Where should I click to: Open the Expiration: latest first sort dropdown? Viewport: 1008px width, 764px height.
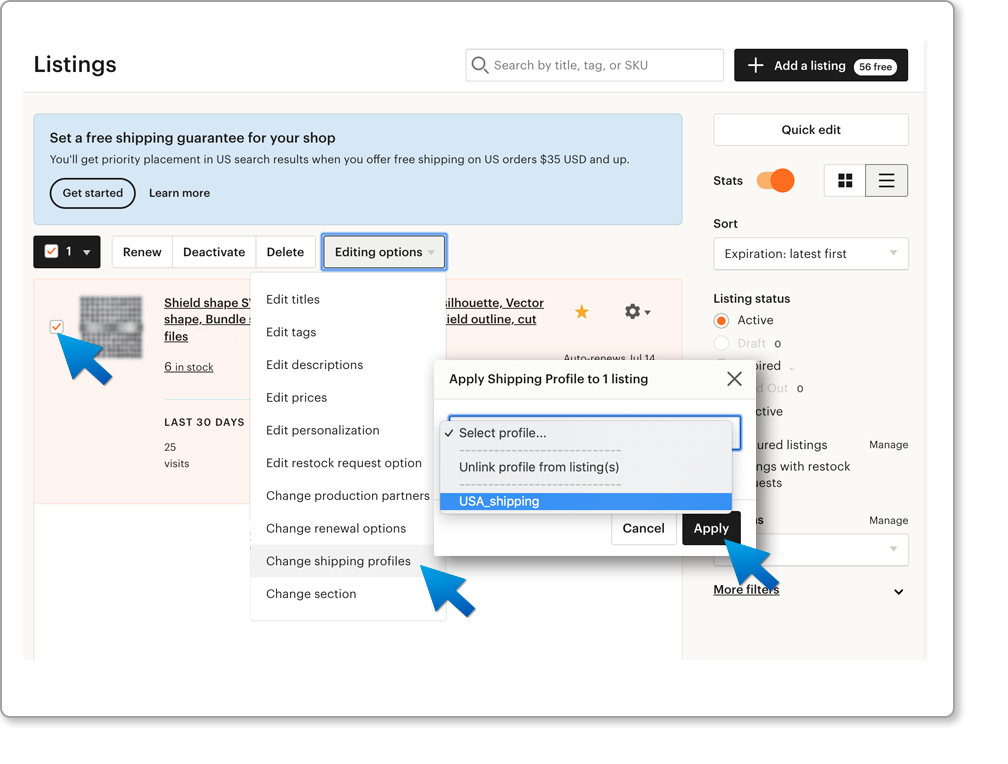810,253
